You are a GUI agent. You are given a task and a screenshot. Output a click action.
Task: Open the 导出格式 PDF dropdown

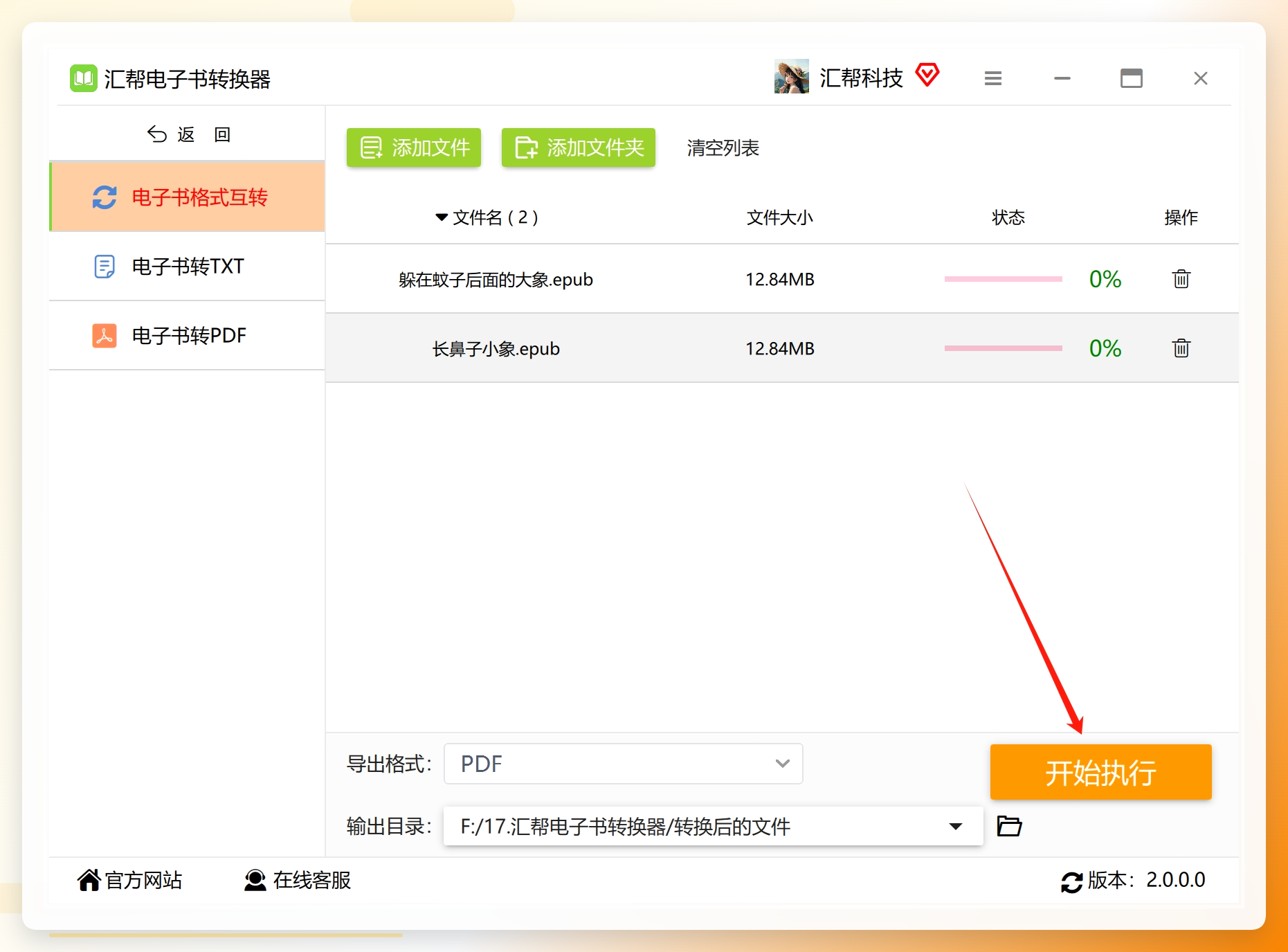click(623, 764)
